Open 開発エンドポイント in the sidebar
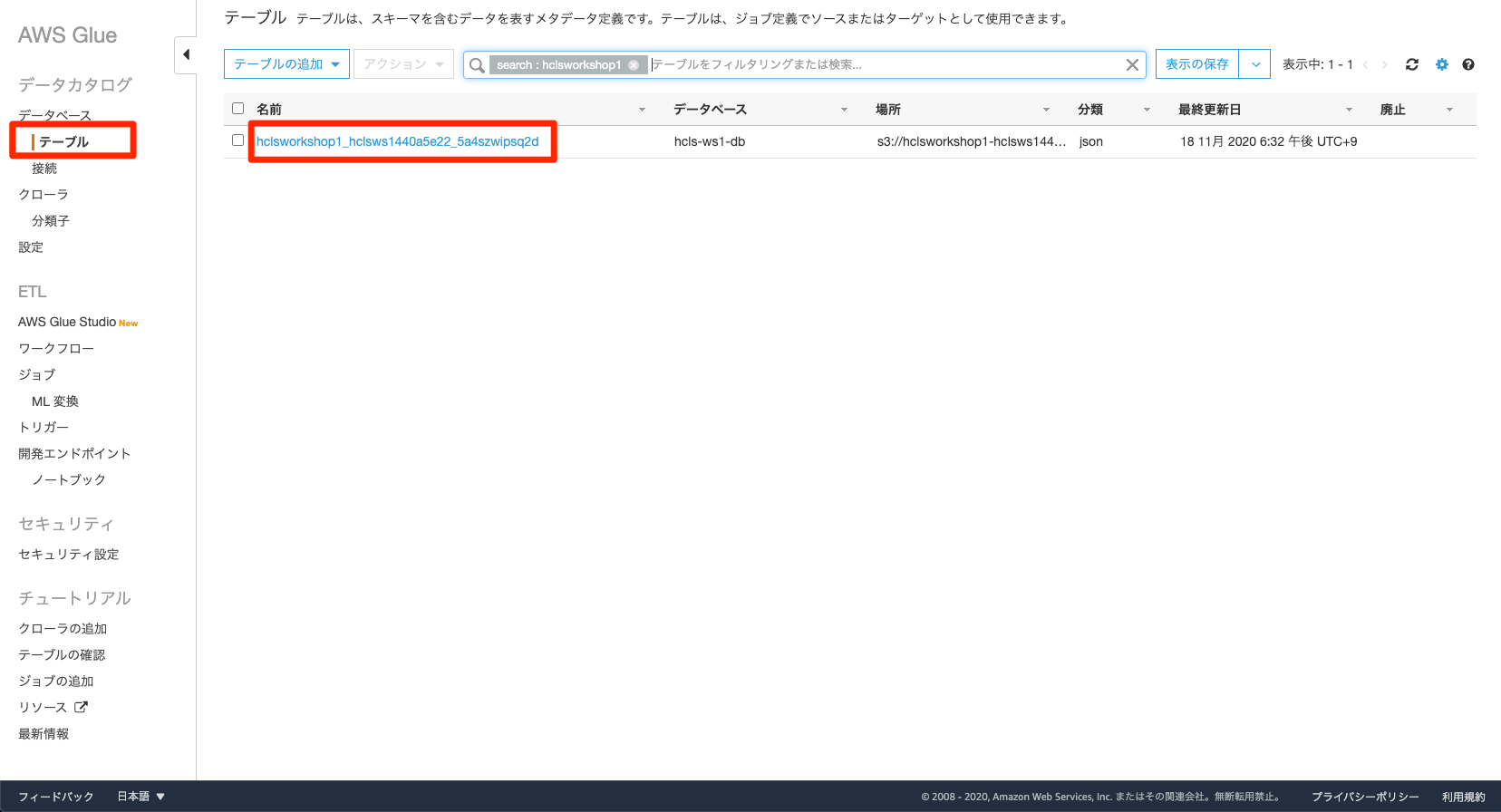1501x812 pixels. click(74, 453)
